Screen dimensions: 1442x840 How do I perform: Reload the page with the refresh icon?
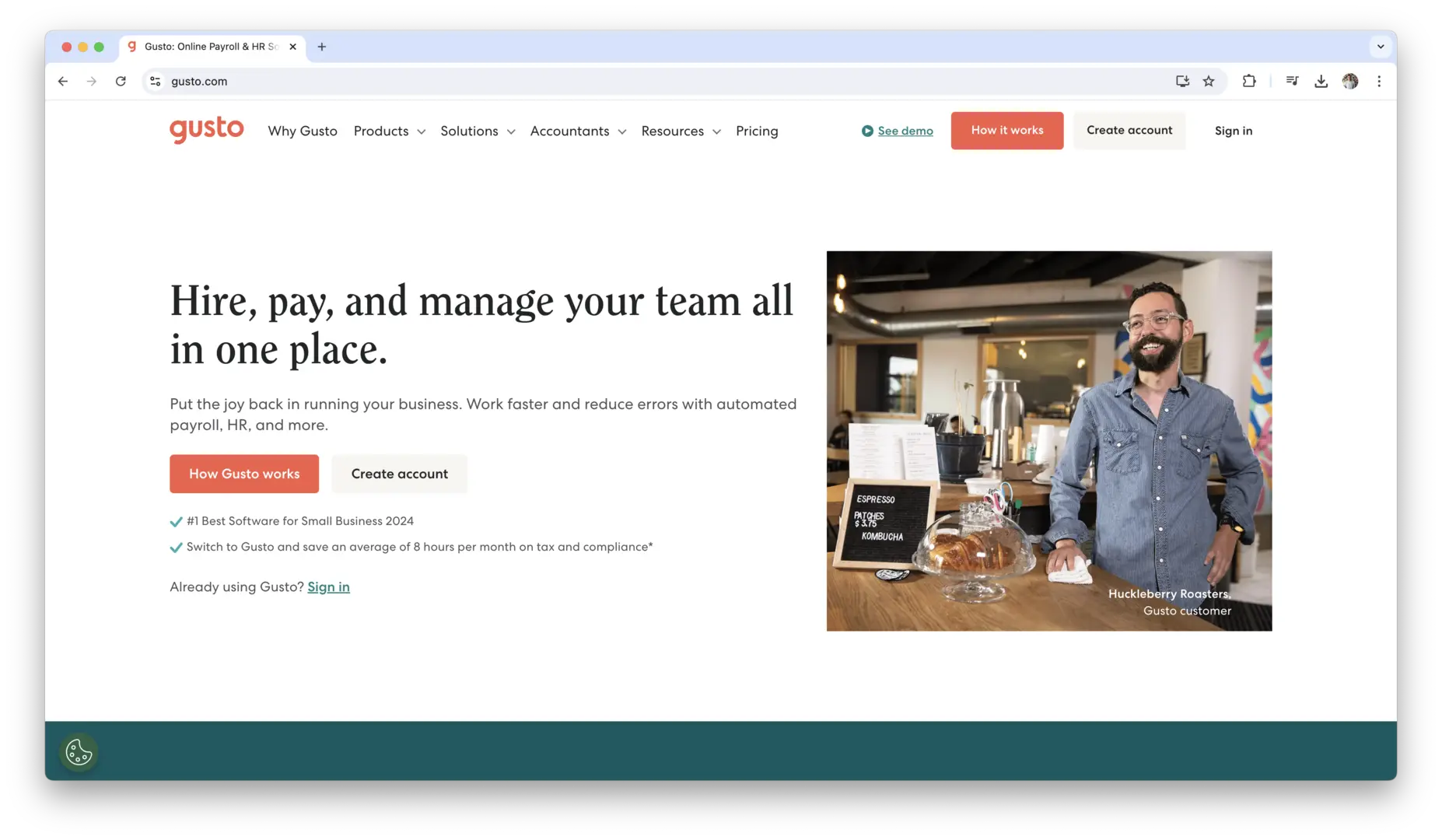coord(121,81)
